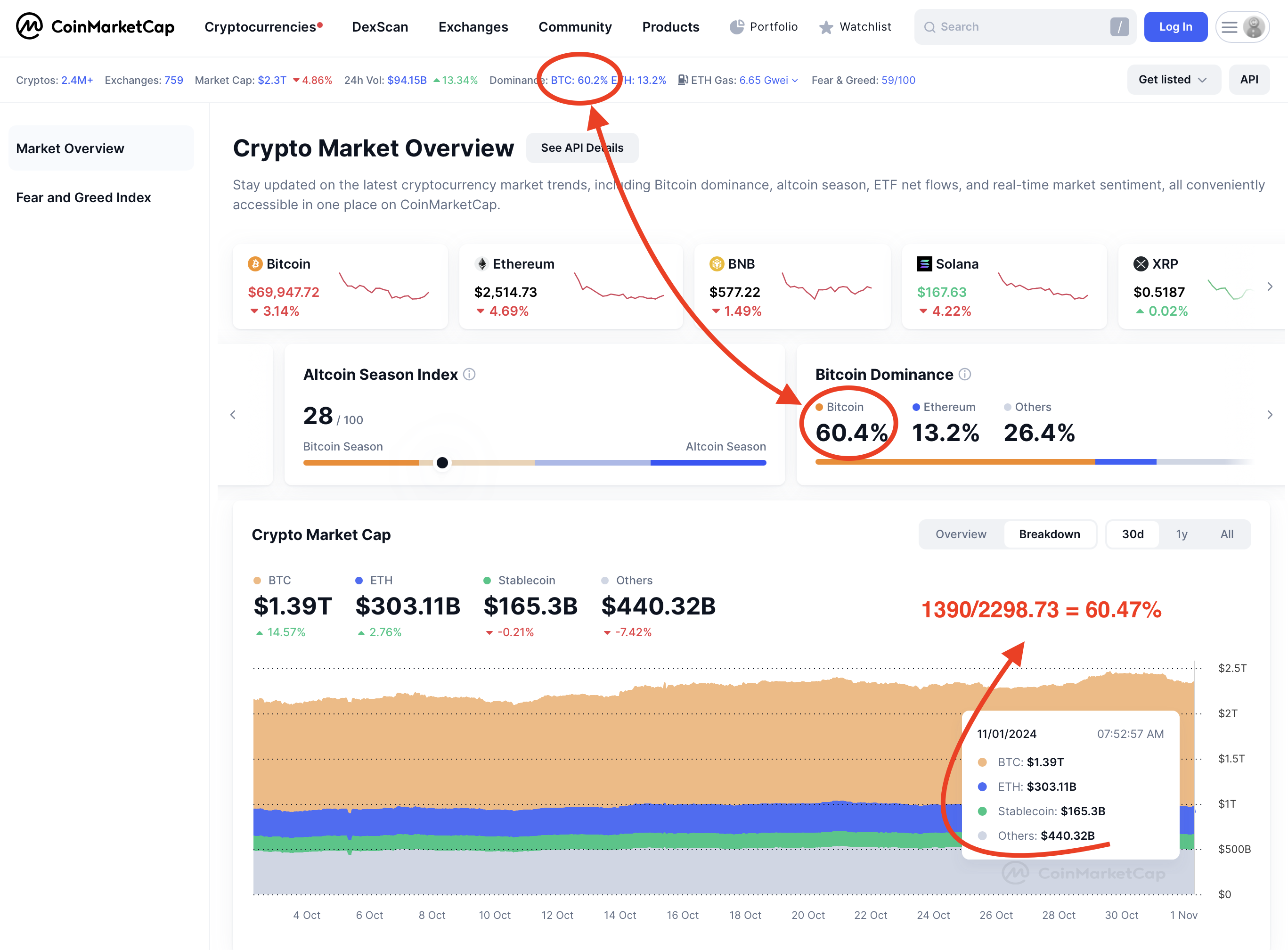Open Bitcoin Dominance info icon
1288x950 pixels.
[965, 374]
